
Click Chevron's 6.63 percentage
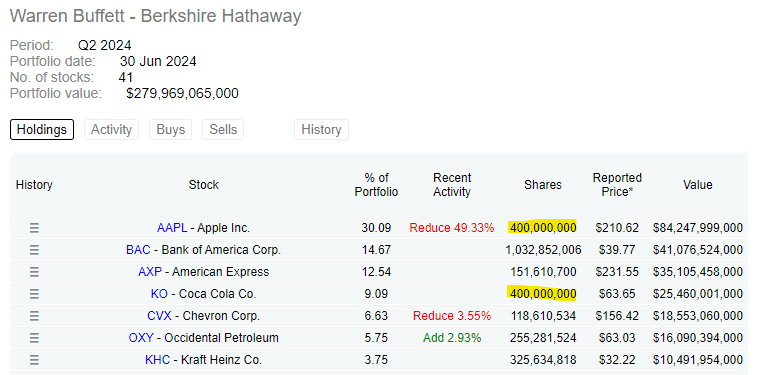(x=377, y=316)
